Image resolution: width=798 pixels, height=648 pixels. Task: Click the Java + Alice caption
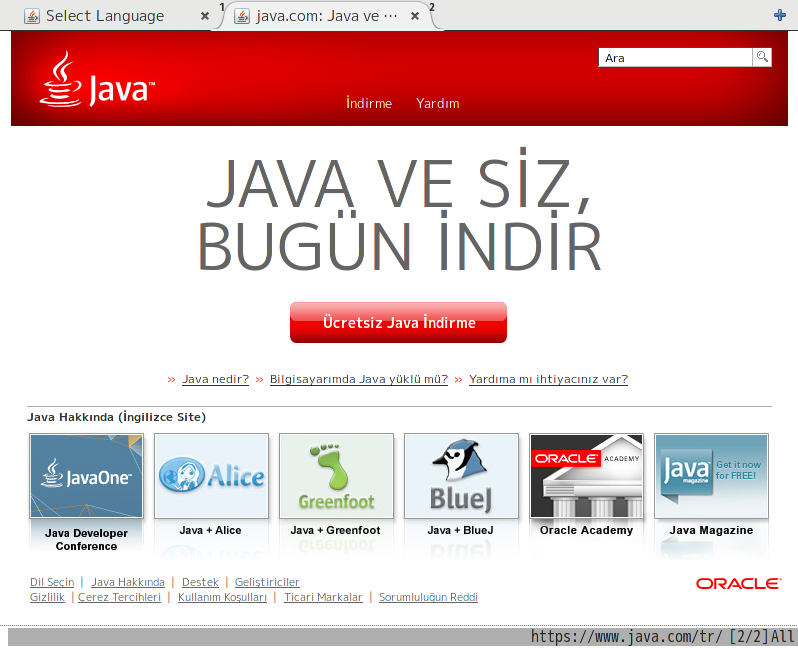pyautogui.click(x=210, y=530)
